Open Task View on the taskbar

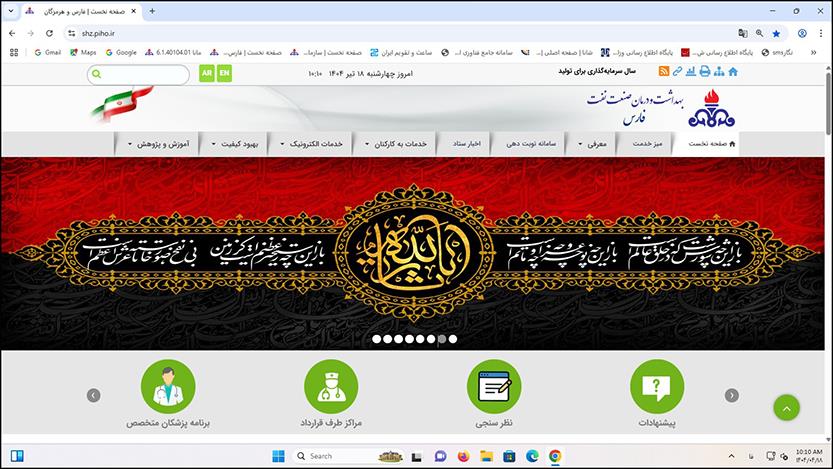click(x=416, y=456)
